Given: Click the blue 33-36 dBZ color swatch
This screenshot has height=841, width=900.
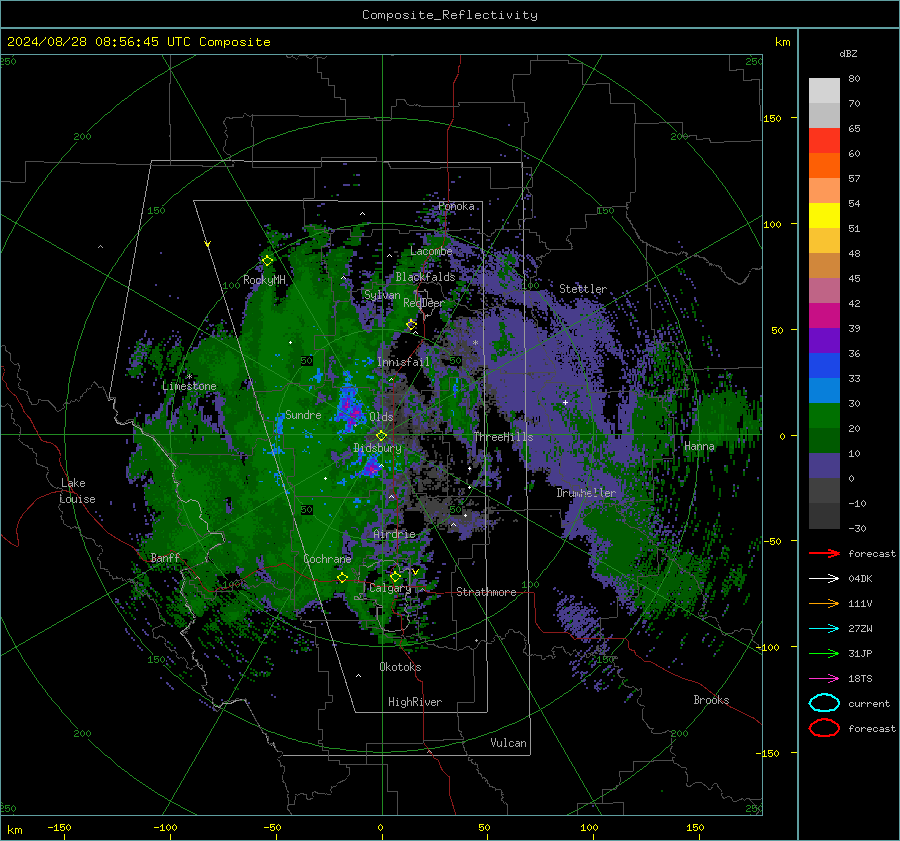Looking at the screenshot, I should (x=824, y=366).
